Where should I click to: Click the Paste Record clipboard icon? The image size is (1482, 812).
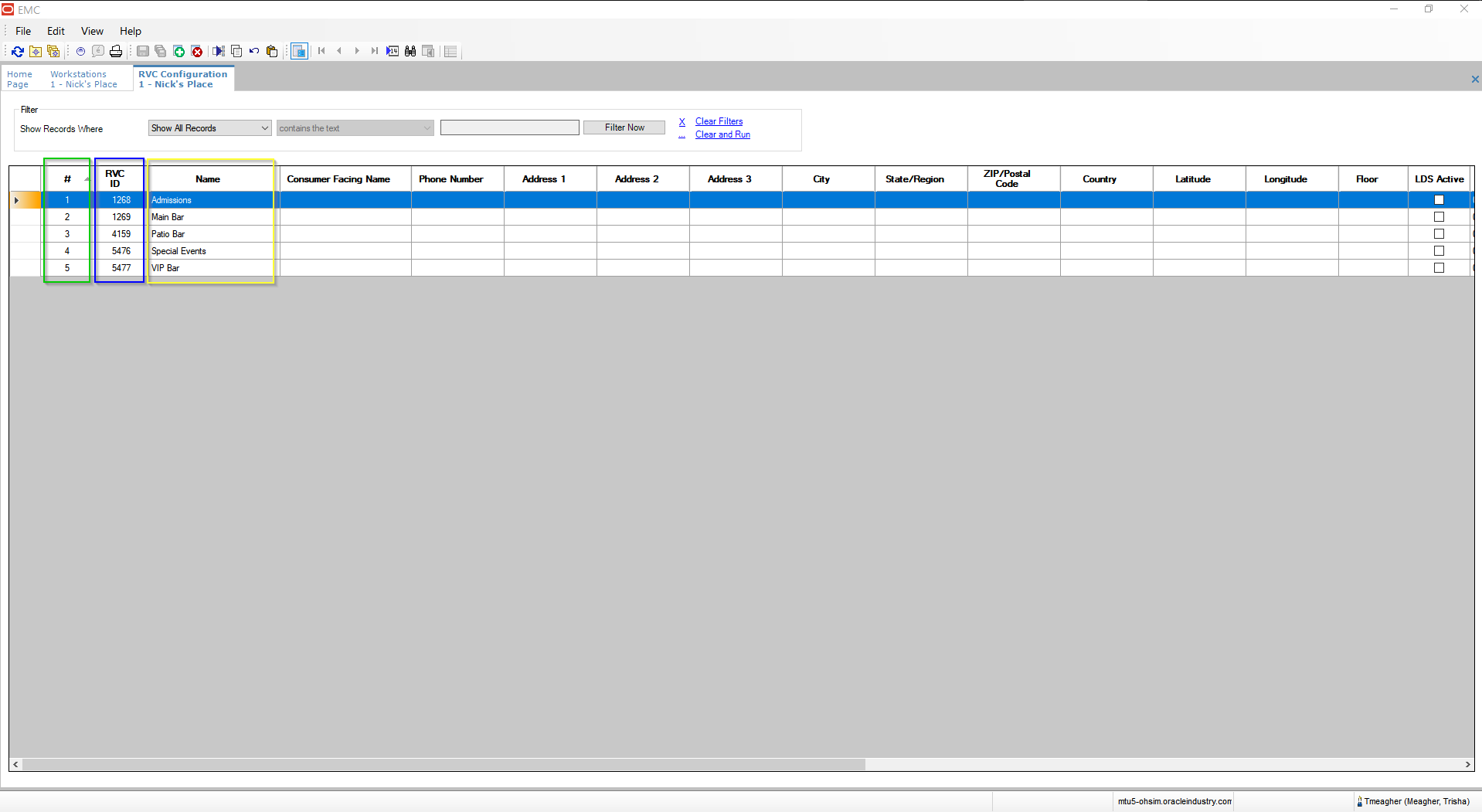[272, 51]
